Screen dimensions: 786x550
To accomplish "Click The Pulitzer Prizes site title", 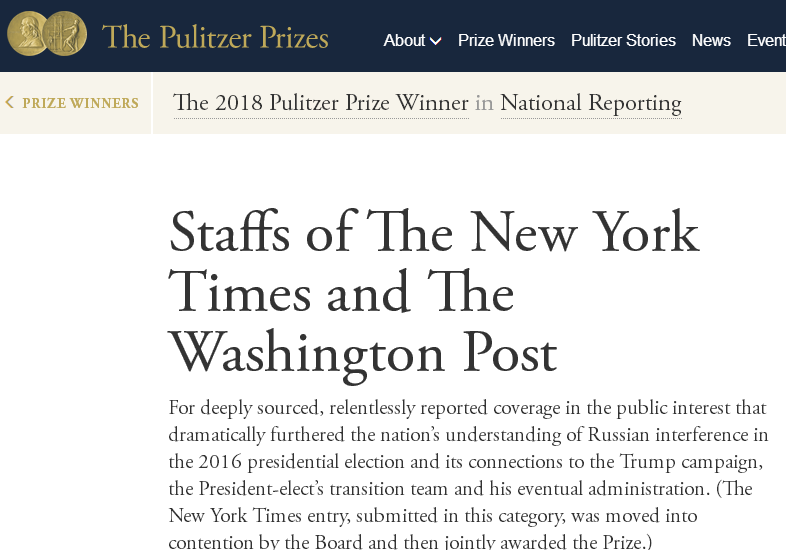I will click(215, 37).
